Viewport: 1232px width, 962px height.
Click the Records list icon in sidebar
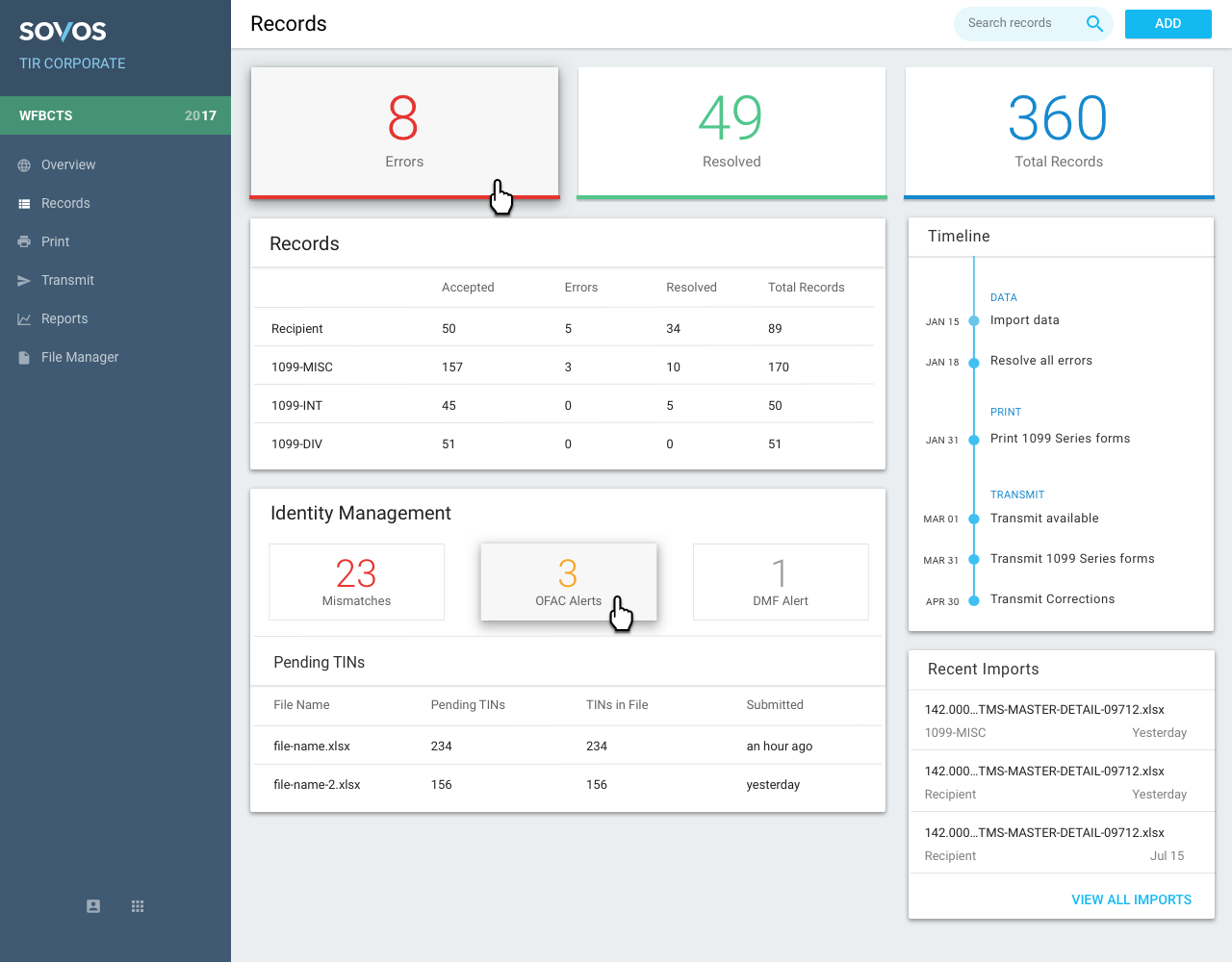coord(24,204)
